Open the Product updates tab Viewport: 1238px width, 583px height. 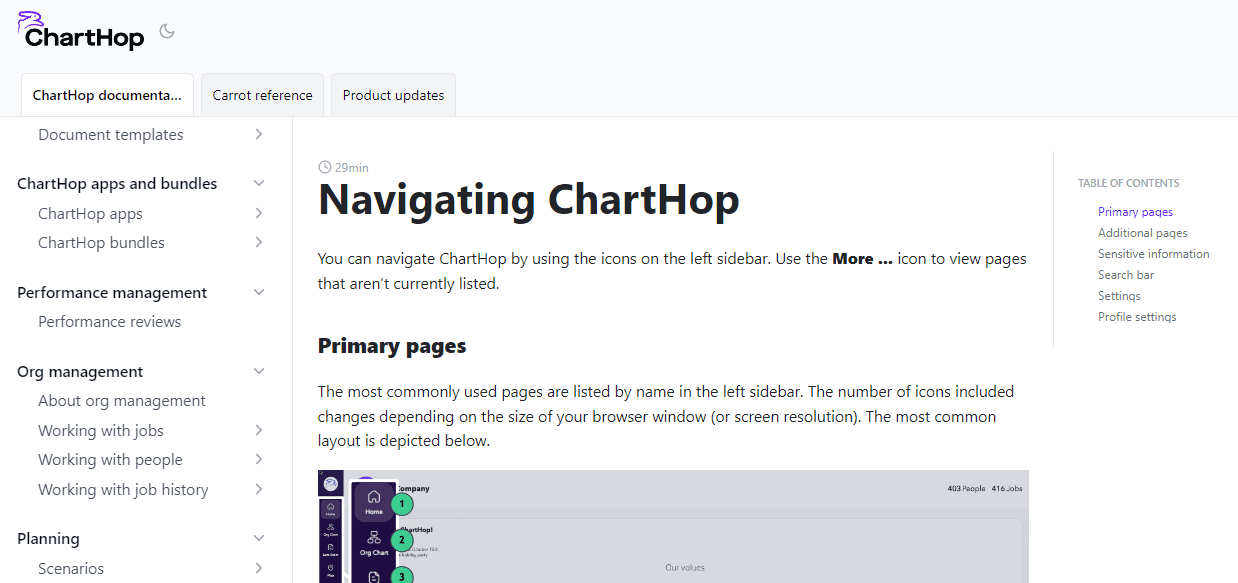click(x=393, y=96)
